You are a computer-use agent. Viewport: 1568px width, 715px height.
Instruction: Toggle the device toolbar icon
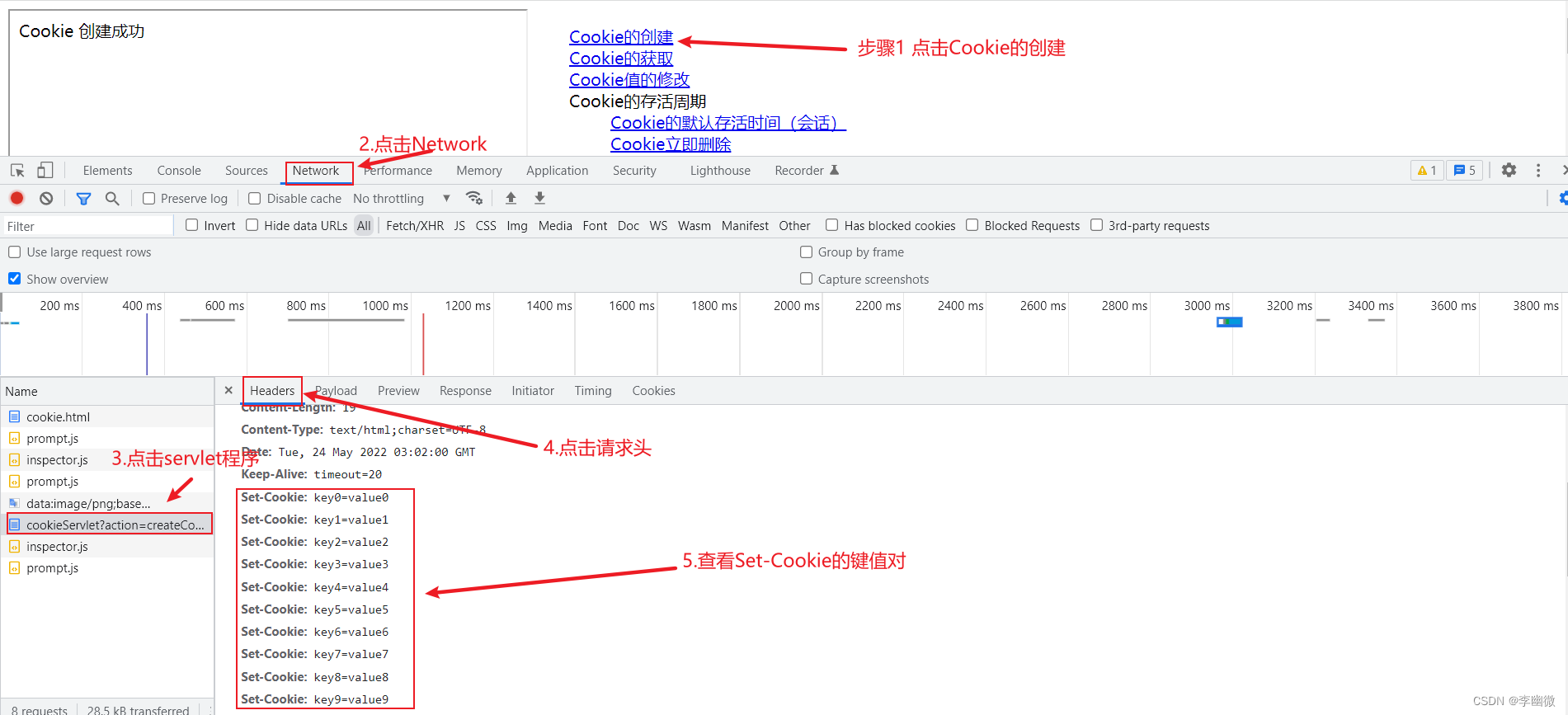click(x=45, y=170)
